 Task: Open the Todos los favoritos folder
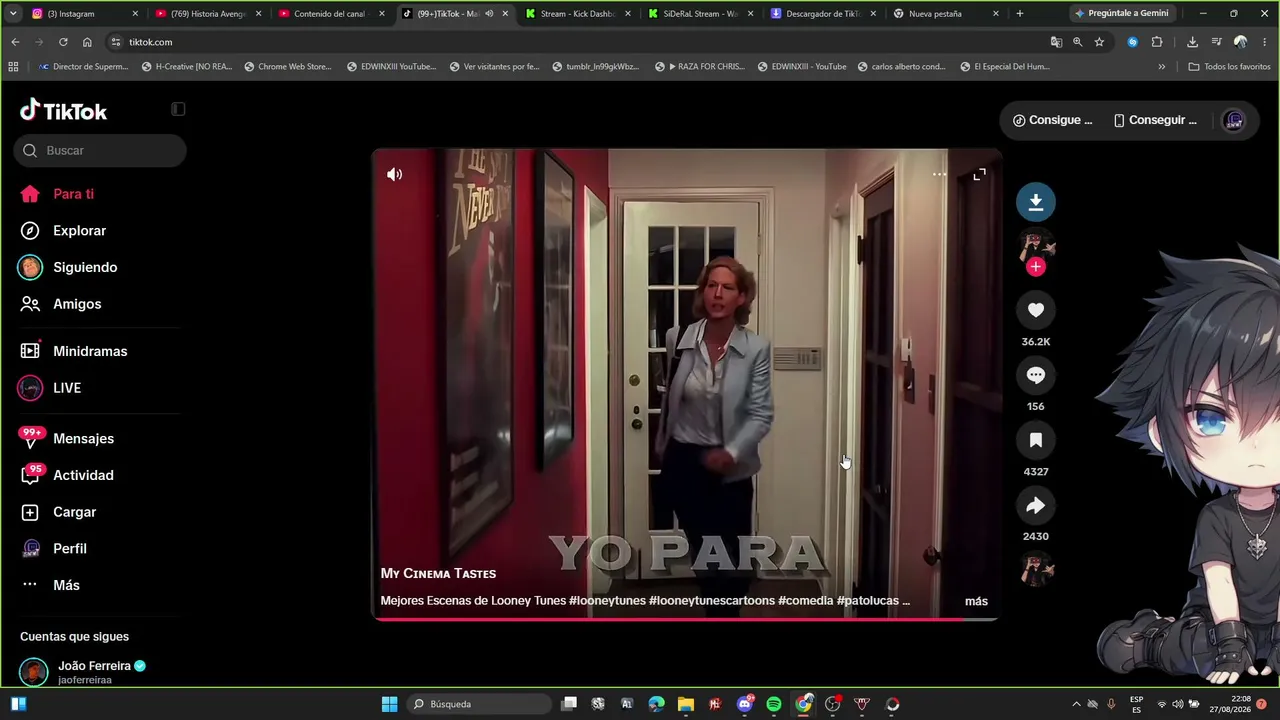tap(1229, 67)
